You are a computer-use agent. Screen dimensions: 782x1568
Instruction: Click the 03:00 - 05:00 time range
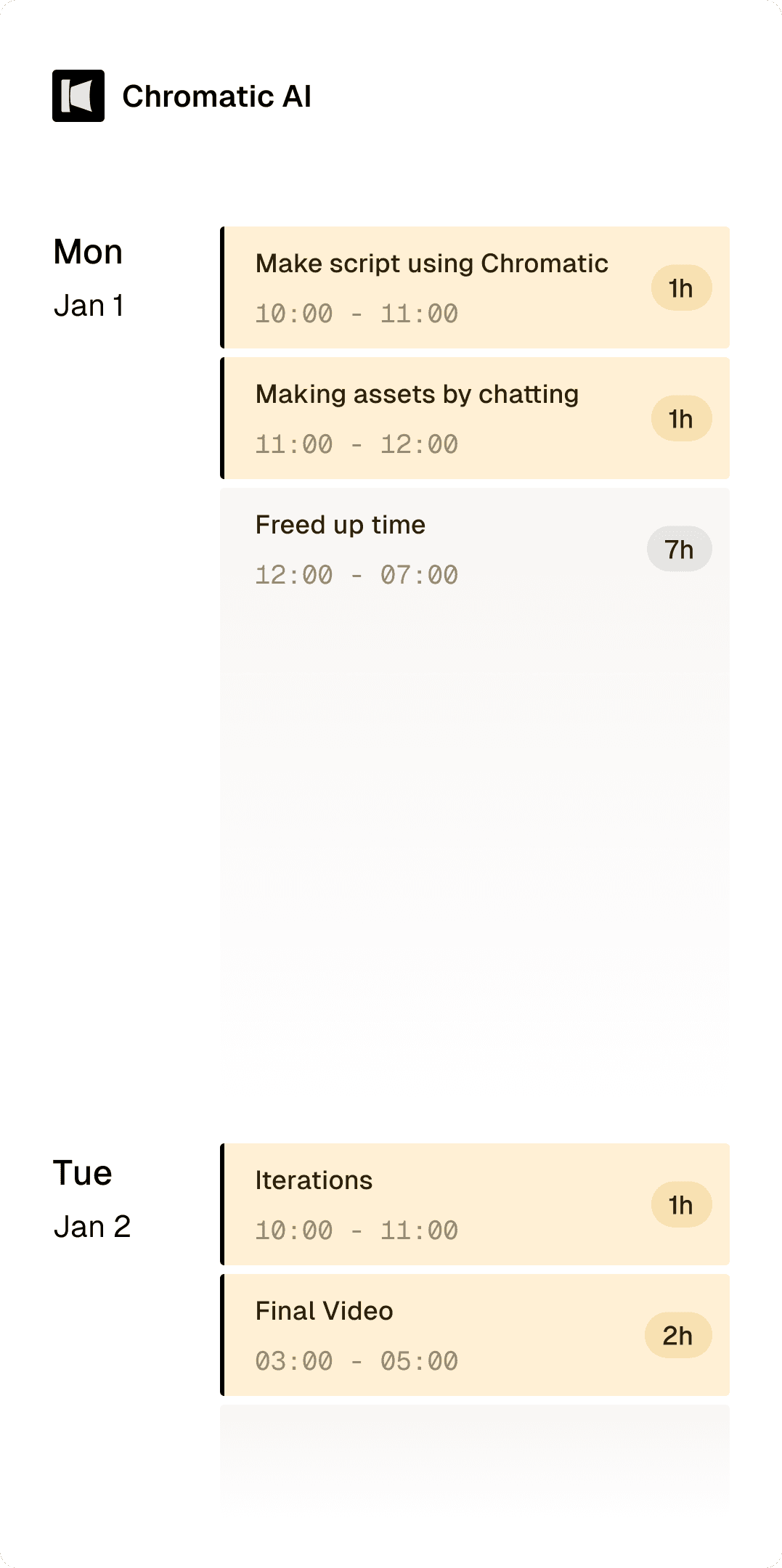tap(357, 1361)
